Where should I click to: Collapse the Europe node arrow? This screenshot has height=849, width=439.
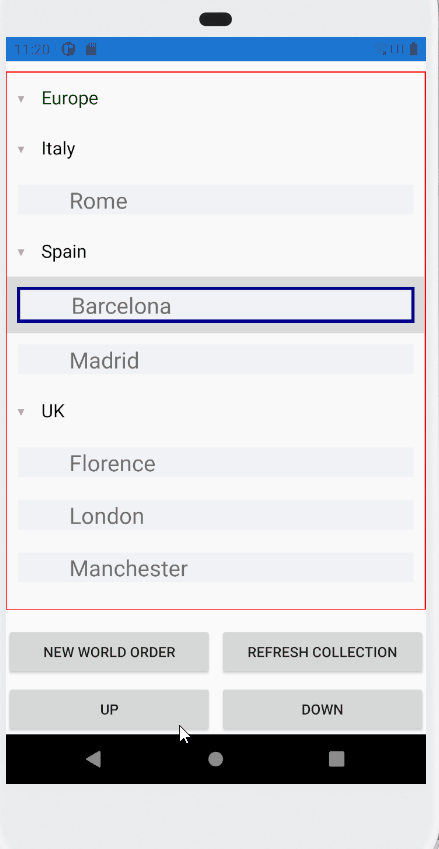(x=21, y=99)
